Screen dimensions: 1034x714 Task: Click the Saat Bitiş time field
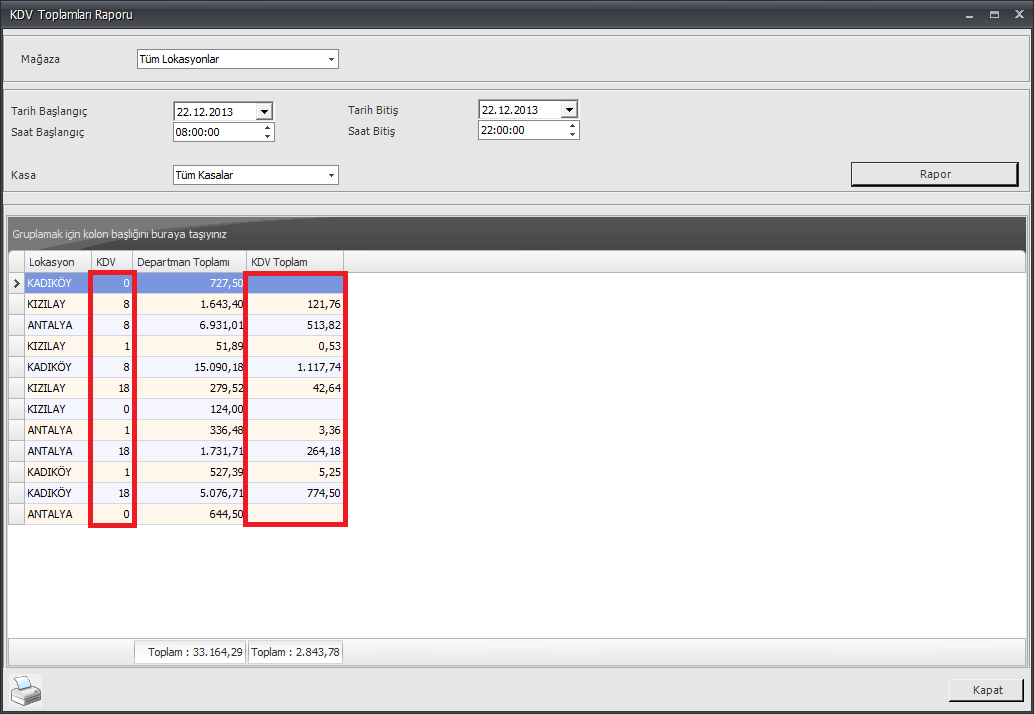click(520, 131)
